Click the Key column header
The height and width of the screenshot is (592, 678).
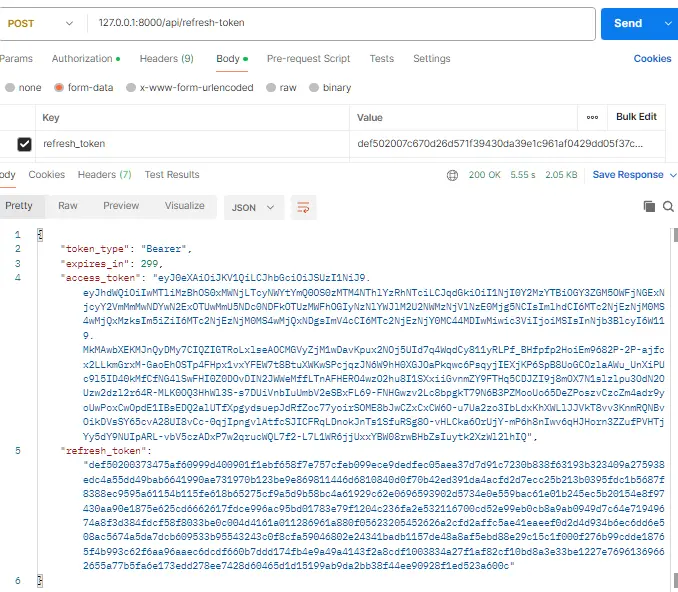[51, 118]
